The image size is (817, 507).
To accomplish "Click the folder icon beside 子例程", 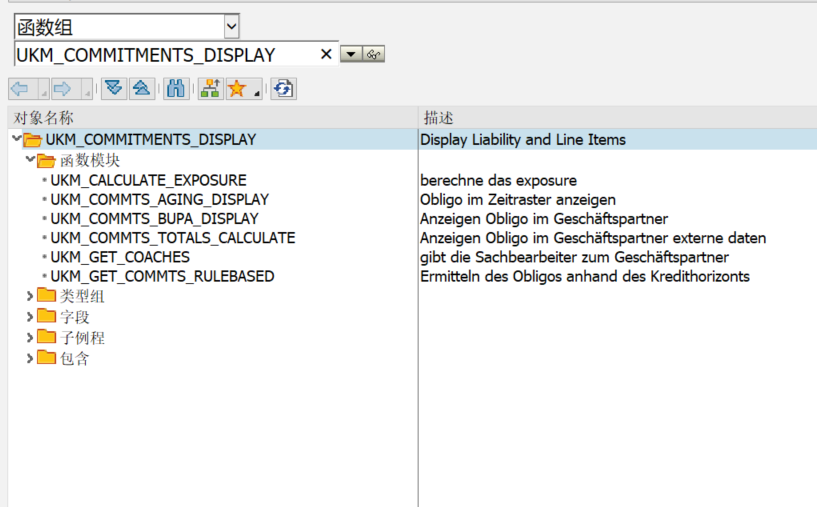I will [46, 337].
